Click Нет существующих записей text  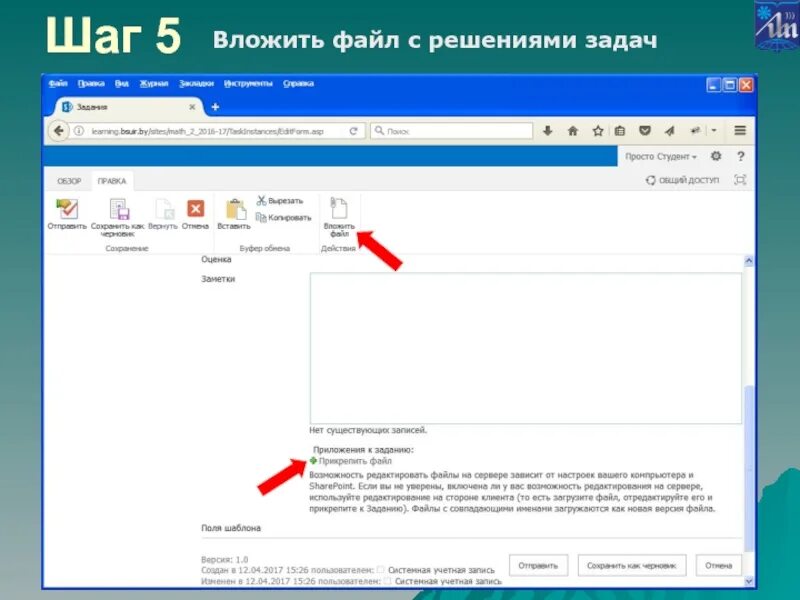[x=368, y=430]
